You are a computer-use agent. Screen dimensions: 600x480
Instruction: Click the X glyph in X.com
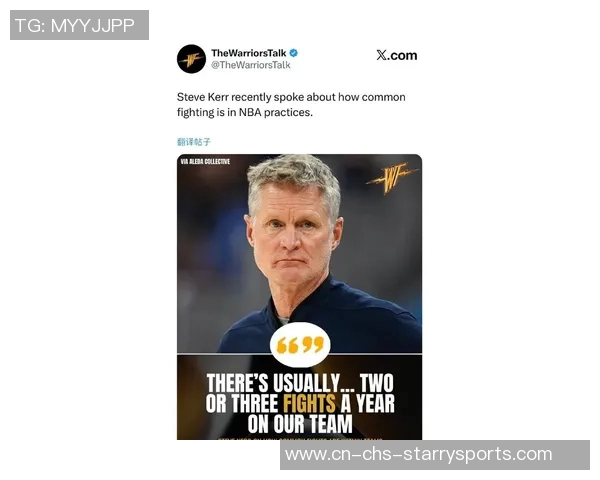pyautogui.click(x=381, y=55)
